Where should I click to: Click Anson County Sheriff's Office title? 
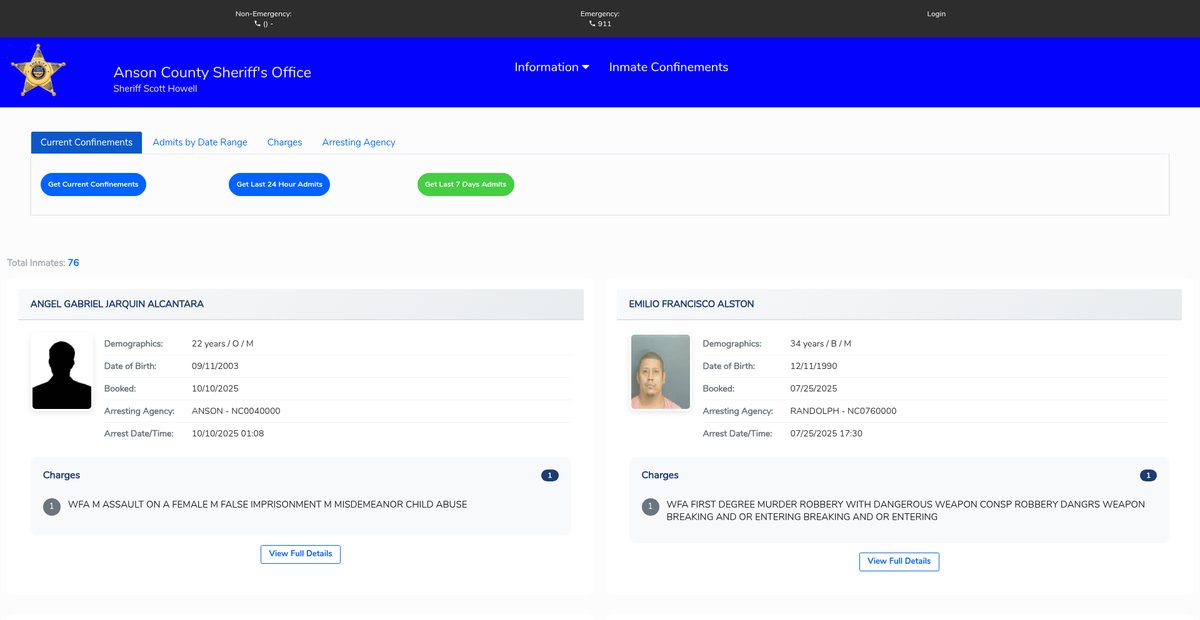coord(212,72)
